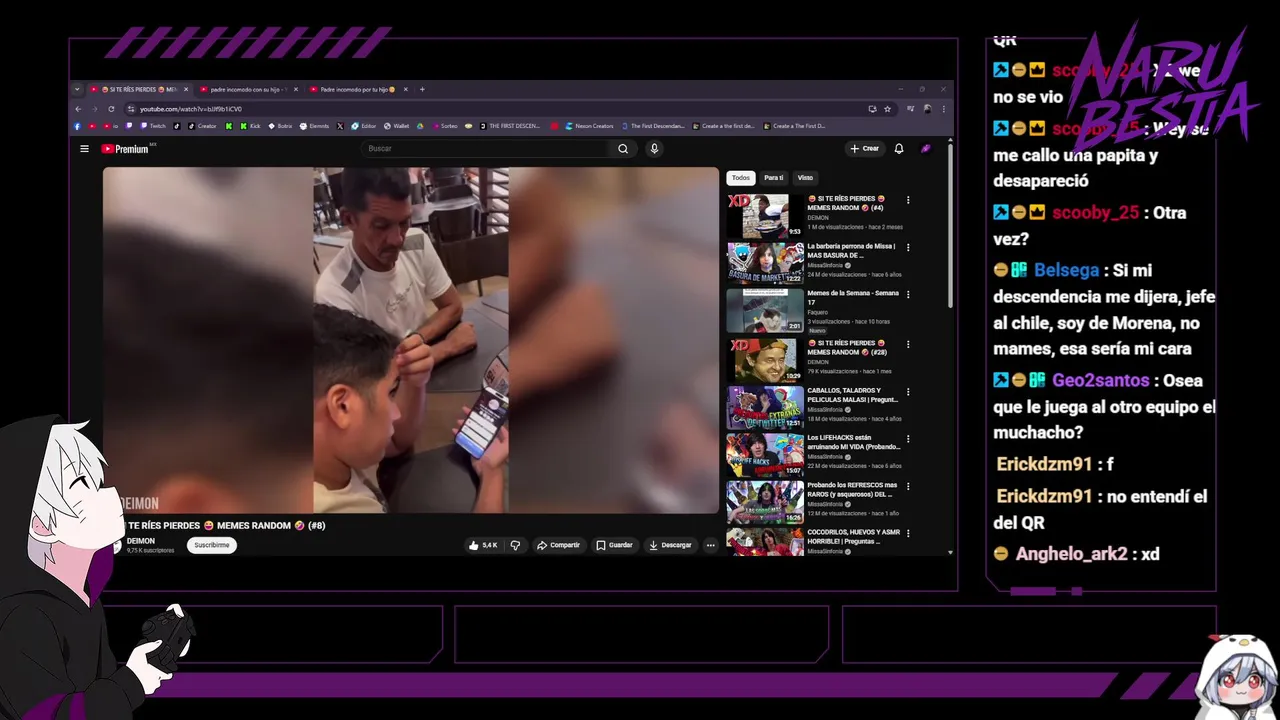Image resolution: width=1280 pixels, height=720 pixels.
Task: Open the YouTube hamburger guide menu
Action: (x=84, y=149)
